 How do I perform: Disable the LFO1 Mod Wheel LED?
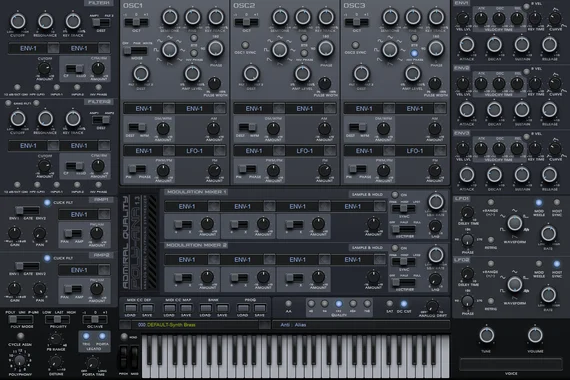539,202
